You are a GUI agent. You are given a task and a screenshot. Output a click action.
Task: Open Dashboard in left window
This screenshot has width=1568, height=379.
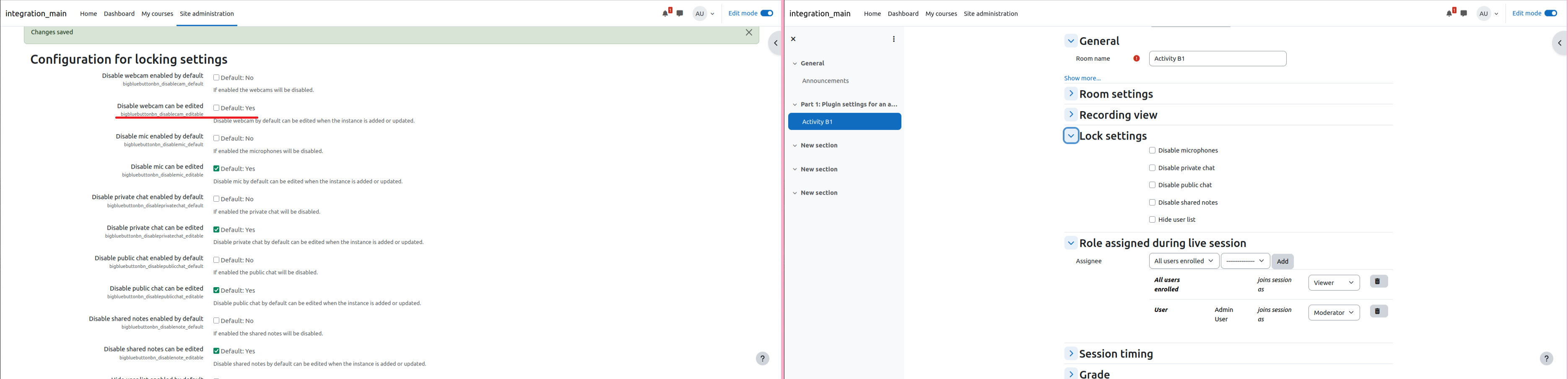[x=119, y=13]
